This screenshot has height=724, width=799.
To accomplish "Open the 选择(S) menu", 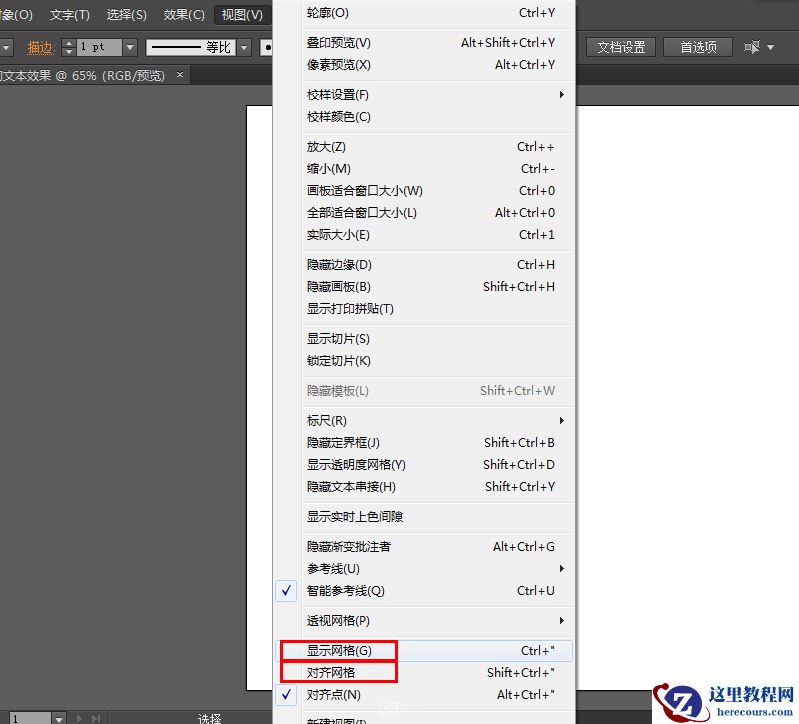I will (126, 15).
